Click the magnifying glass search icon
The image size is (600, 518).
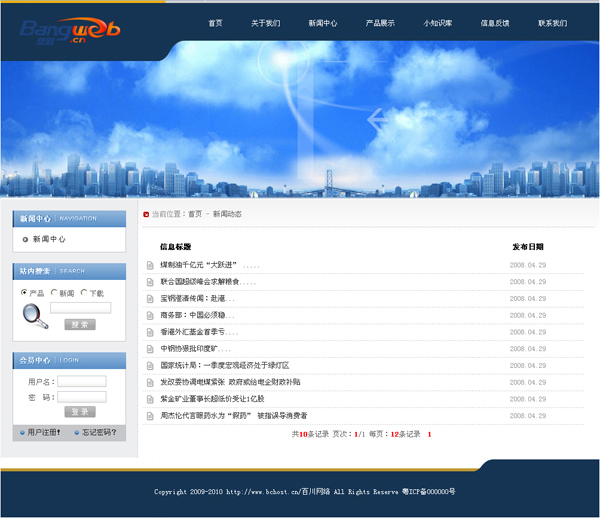coord(35,316)
